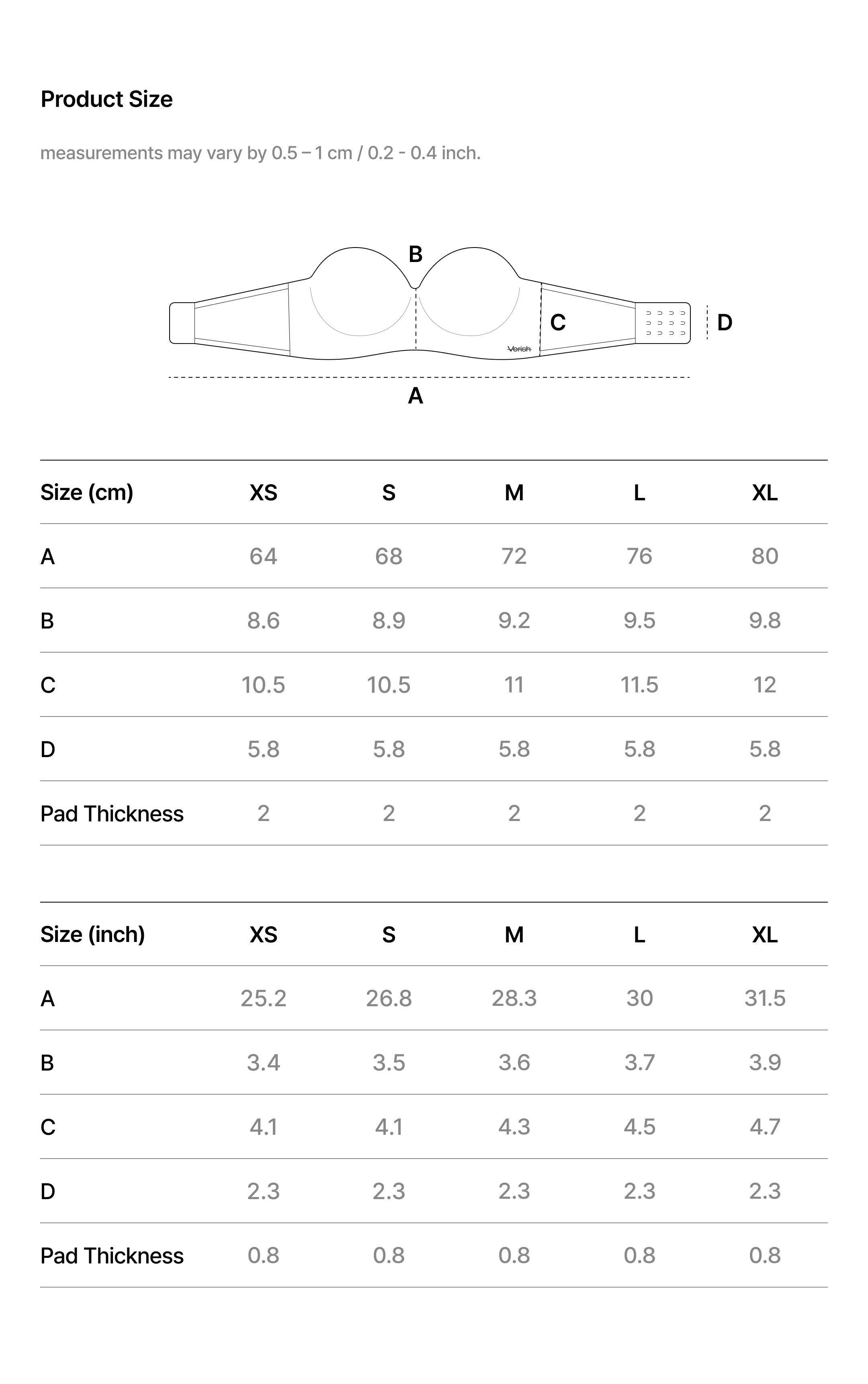
Task: Click the M column header in the inch table
Action: point(514,935)
